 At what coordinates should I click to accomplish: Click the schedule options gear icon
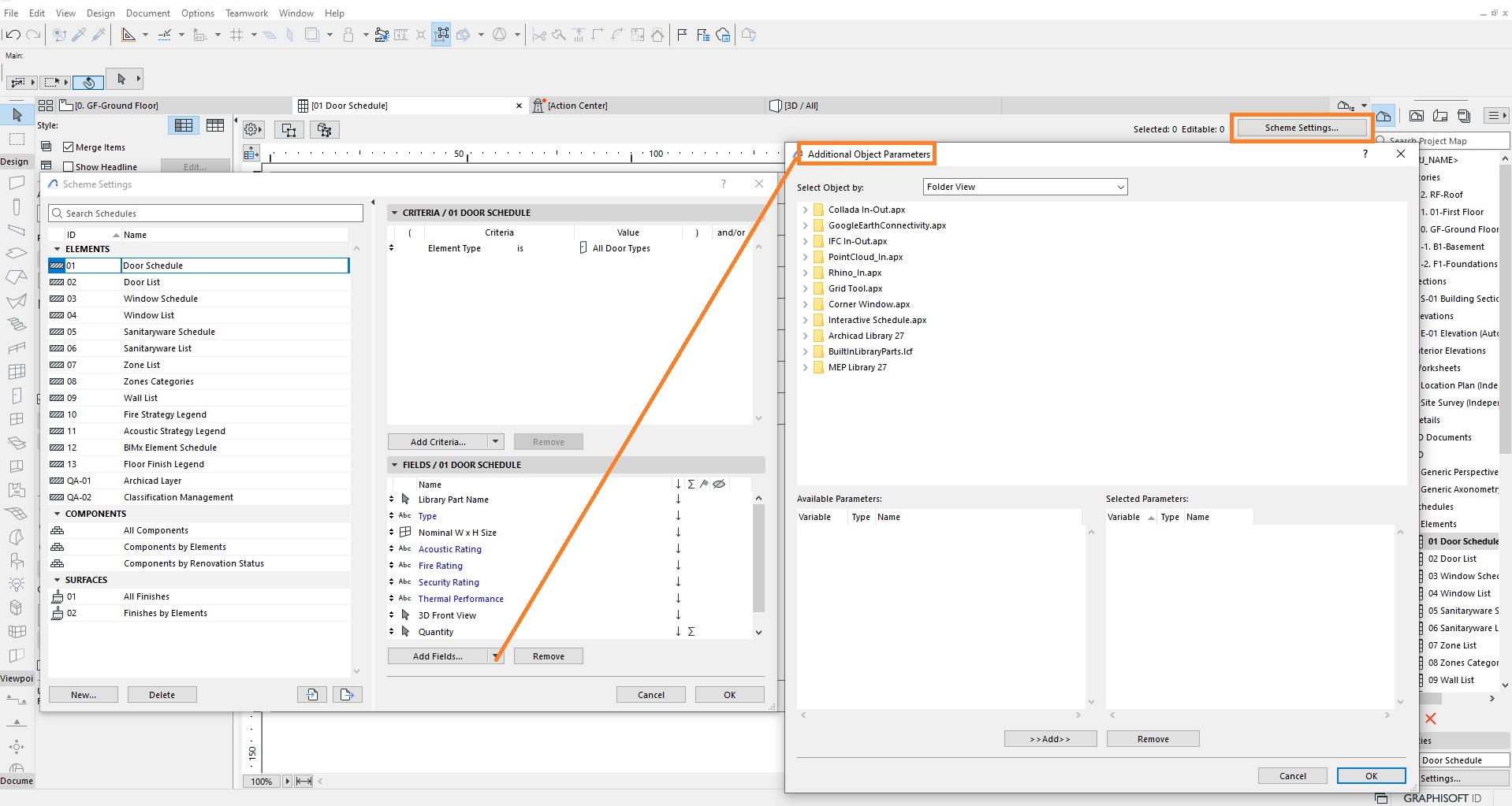tap(253, 129)
